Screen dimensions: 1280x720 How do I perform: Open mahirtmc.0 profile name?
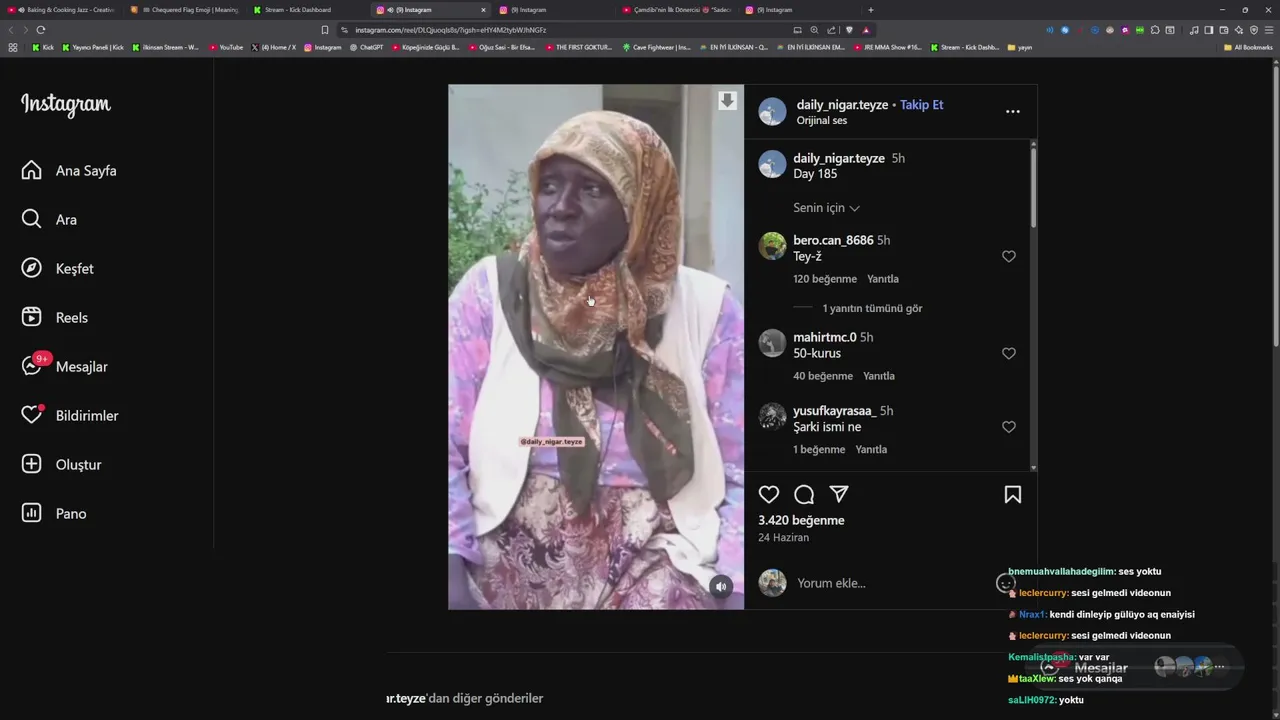tap(825, 337)
